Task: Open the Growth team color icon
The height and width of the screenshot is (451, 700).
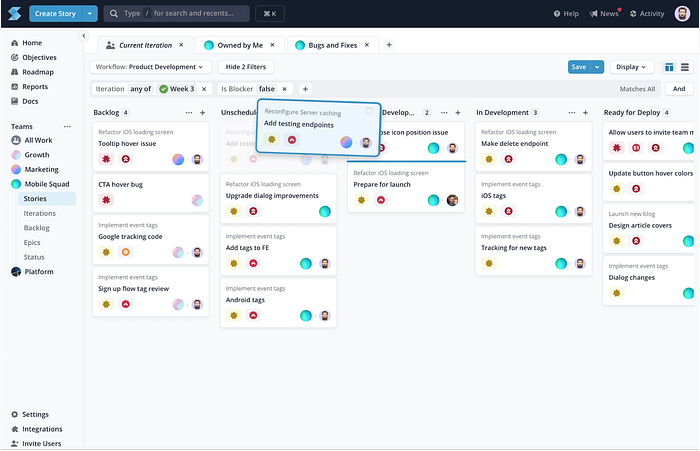Action: (16, 155)
